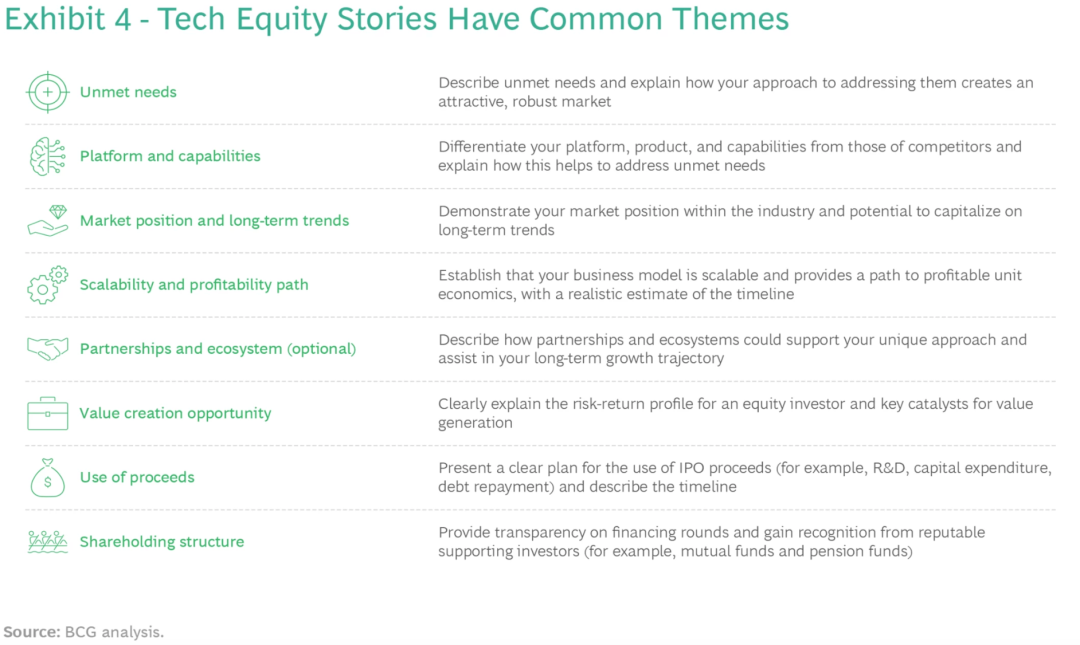Click the brain circuit icon for Platform and capabilities
The image size is (1080, 645).
pyautogui.click(x=48, y=156)
